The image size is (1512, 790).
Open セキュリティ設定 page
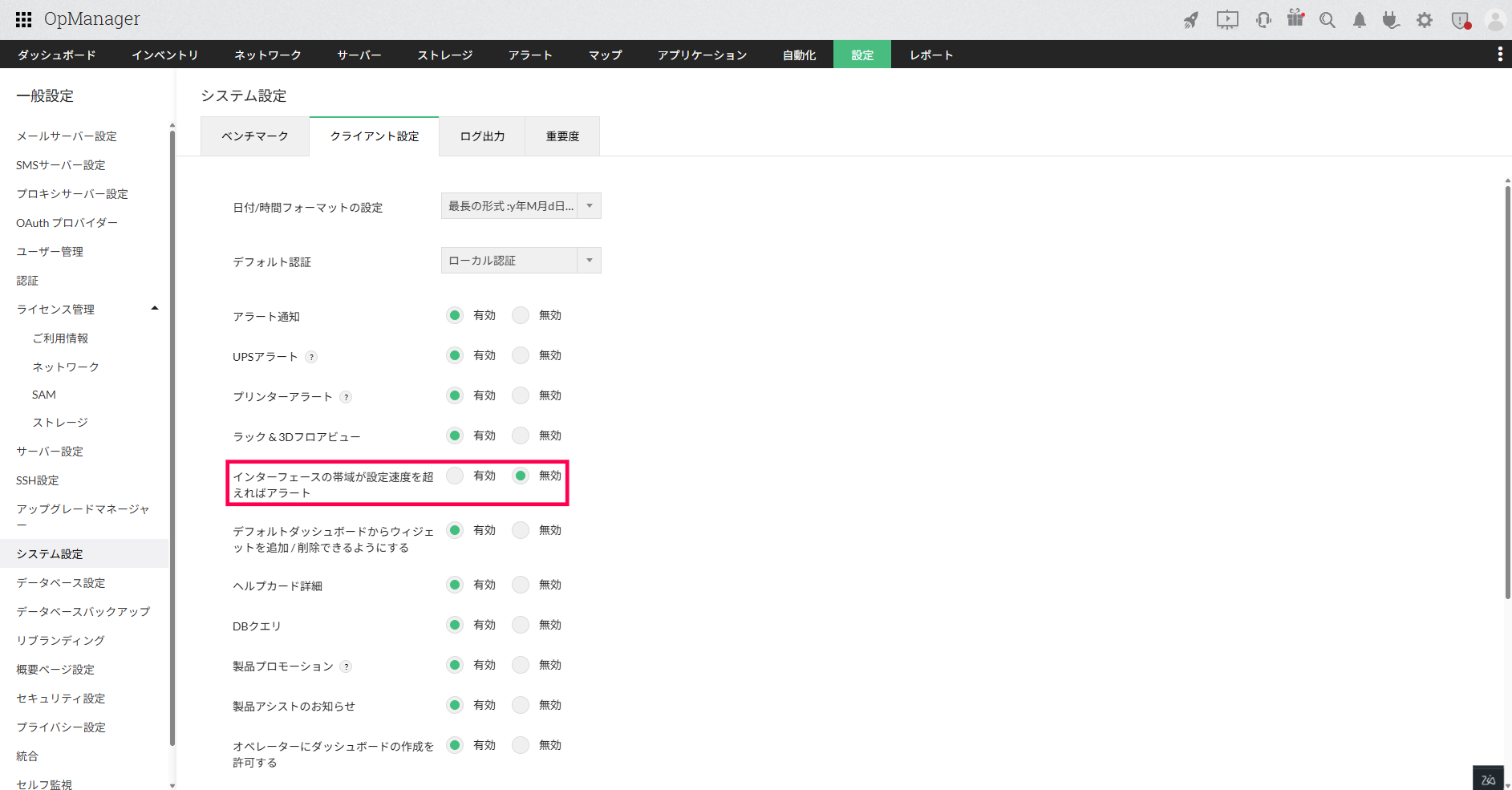(61, 699)
